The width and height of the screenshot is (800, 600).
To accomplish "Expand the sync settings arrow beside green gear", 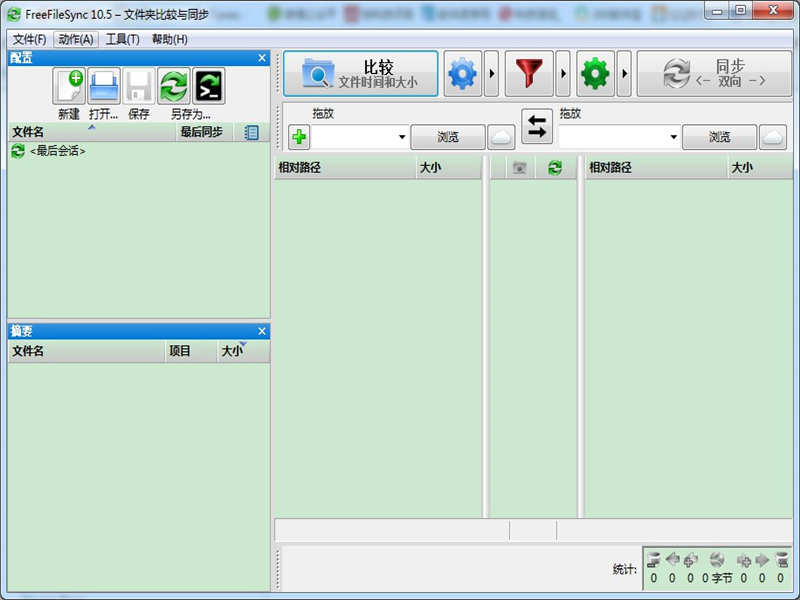I will [x=624, y=74].
